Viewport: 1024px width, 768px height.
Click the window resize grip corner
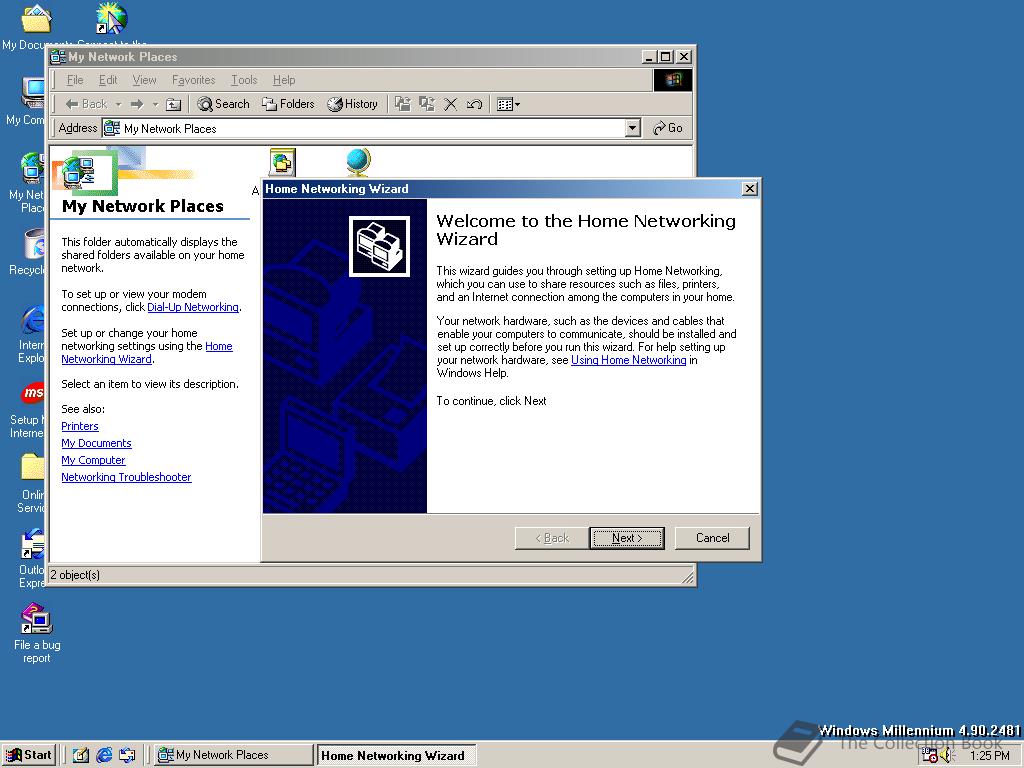[x=688, y=577]
